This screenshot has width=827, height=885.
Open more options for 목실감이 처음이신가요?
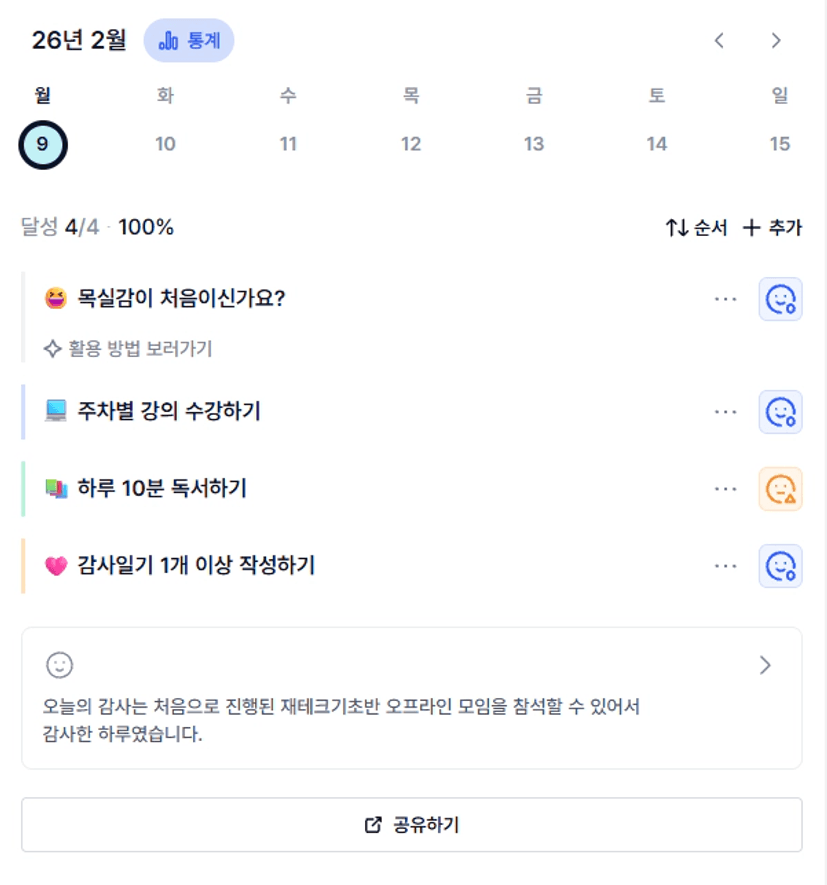726,299
